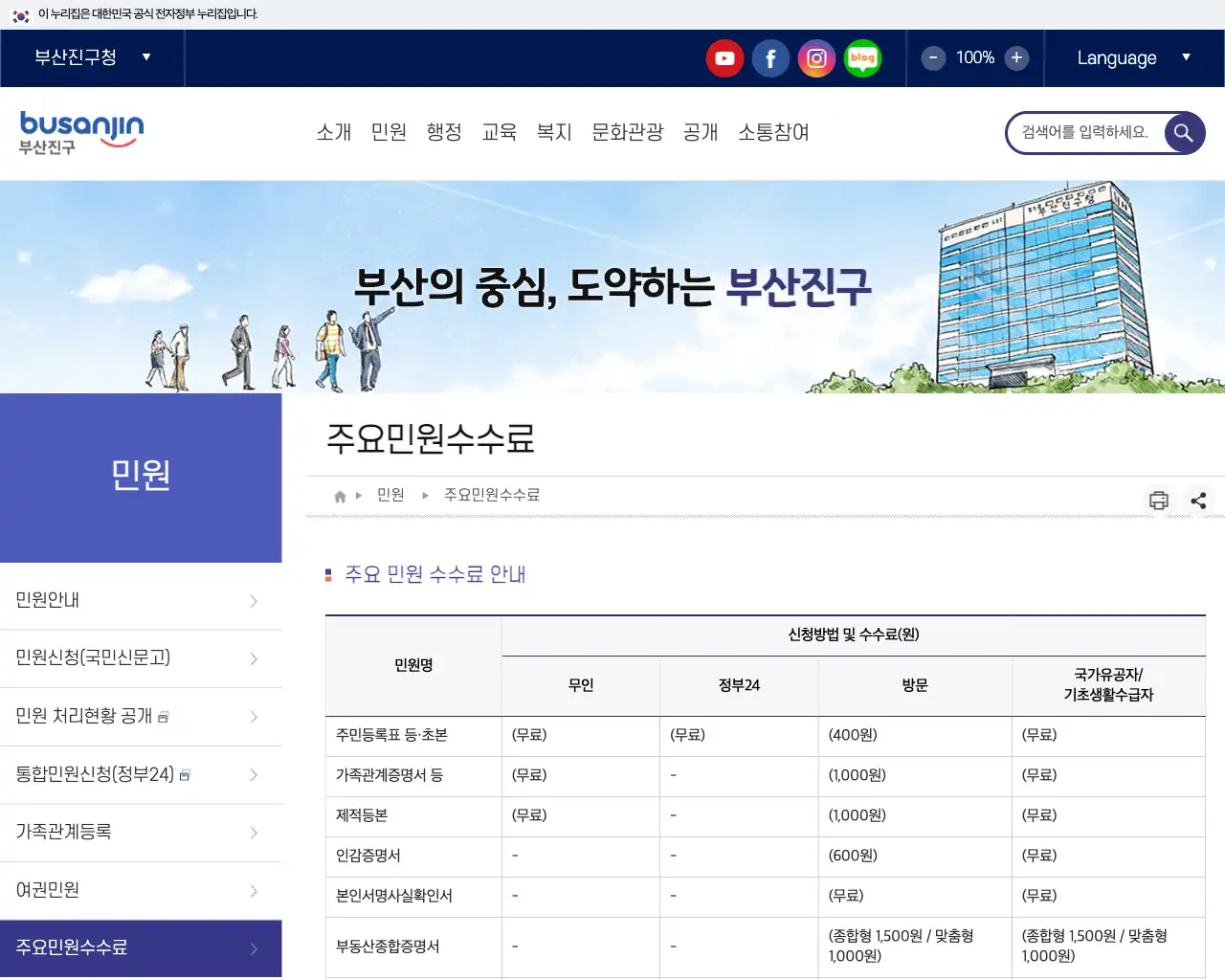Click the home icon in the breadcrumb

[339, 495]
